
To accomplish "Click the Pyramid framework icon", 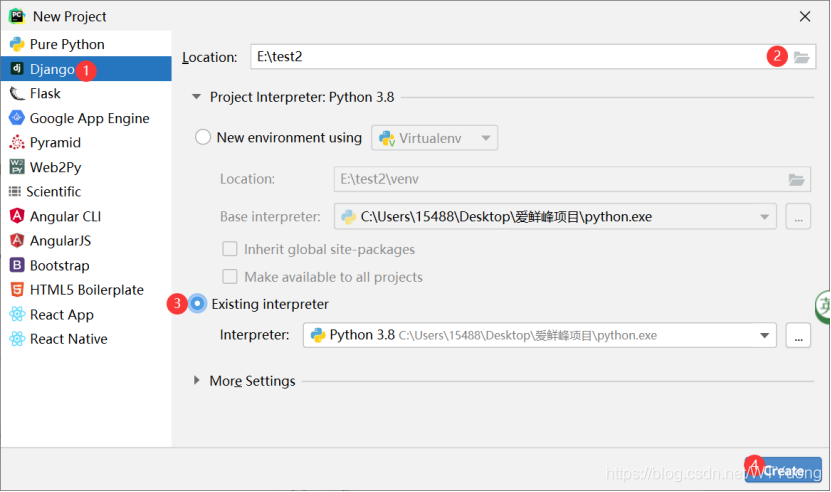I will click(17, 142).
